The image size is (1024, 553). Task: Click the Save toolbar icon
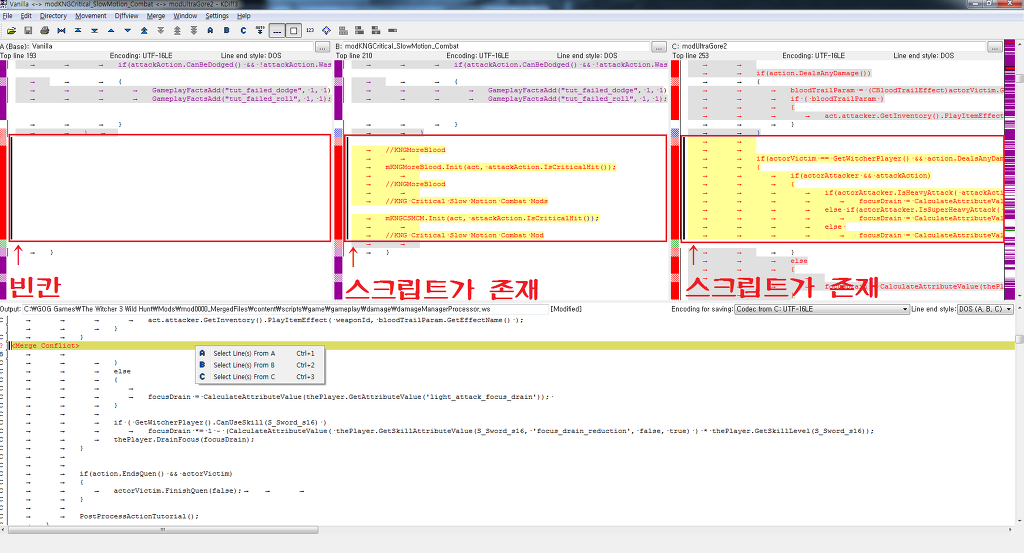tap(26, 30)
